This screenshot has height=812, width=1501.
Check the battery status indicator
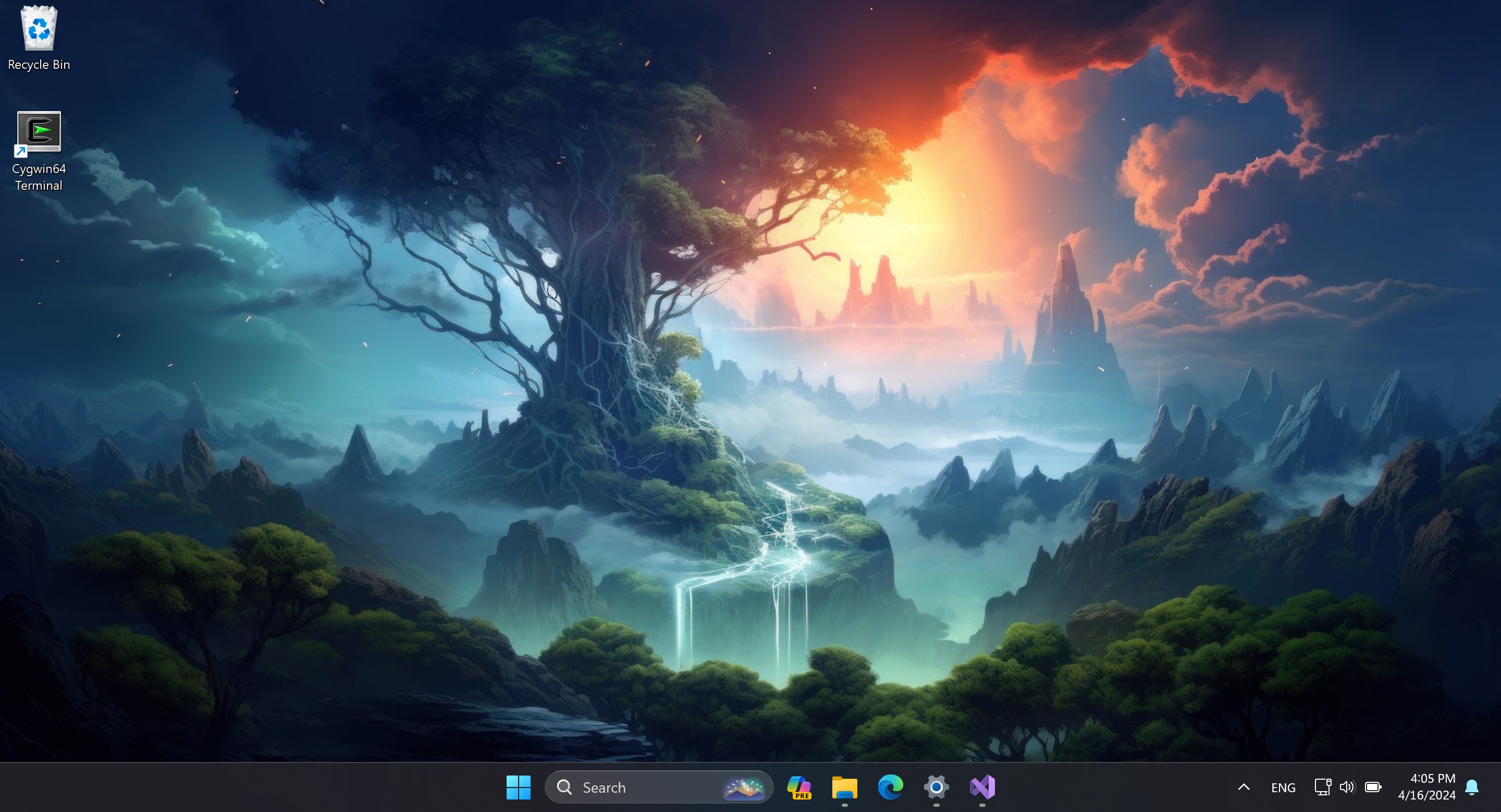click(x=1372, y=788)
